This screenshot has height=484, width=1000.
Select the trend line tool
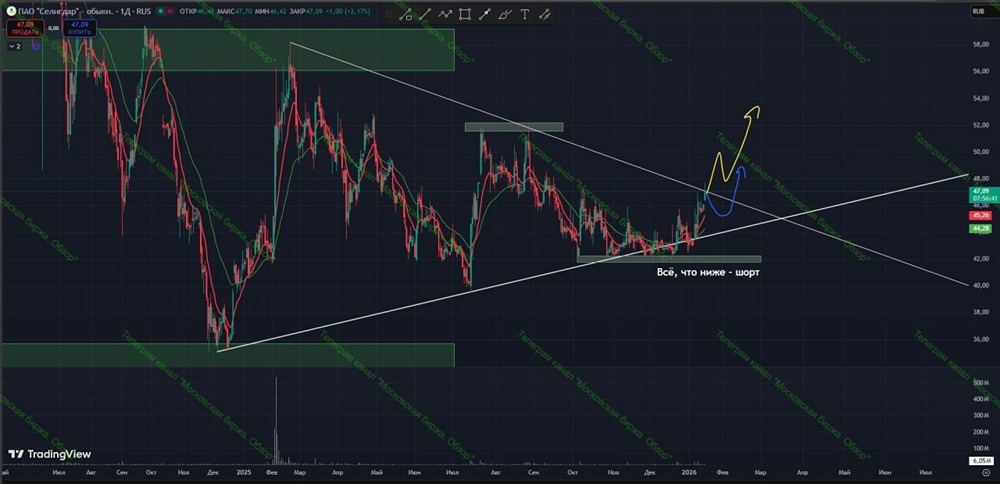(x=425, y=14)
